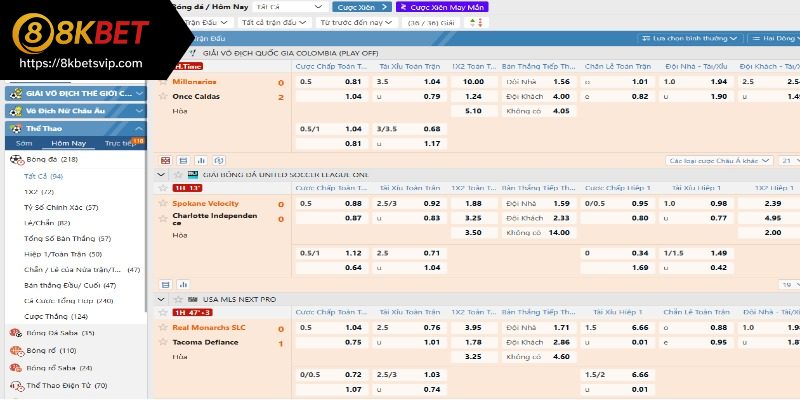Favorite Spokane Velocity with its star
Image resolution: width=800 pixels, height=400 pixels.
click(x=163, y=203)
